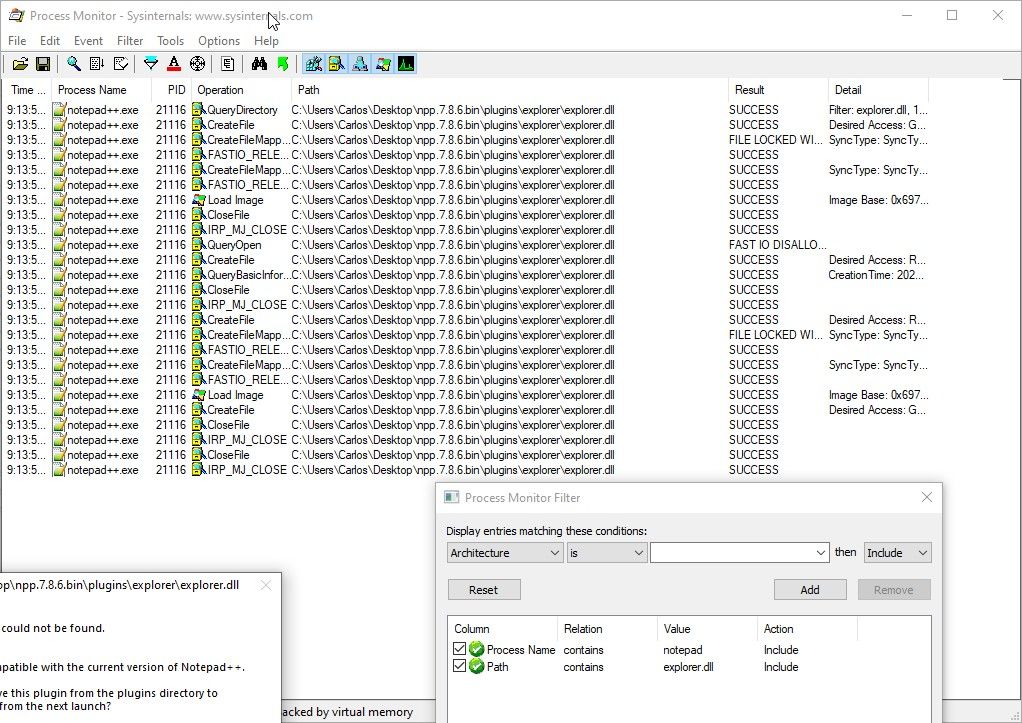Viewport: 1022px width, 723px height.
Task: Select the QueryOpen FAST IO DISALLO... row
Action: click(467, 245)
